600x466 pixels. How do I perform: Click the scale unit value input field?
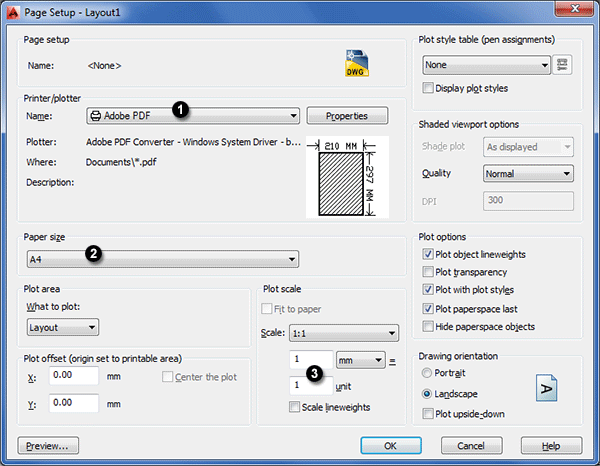pyautogui.click(x=311, y=386)
